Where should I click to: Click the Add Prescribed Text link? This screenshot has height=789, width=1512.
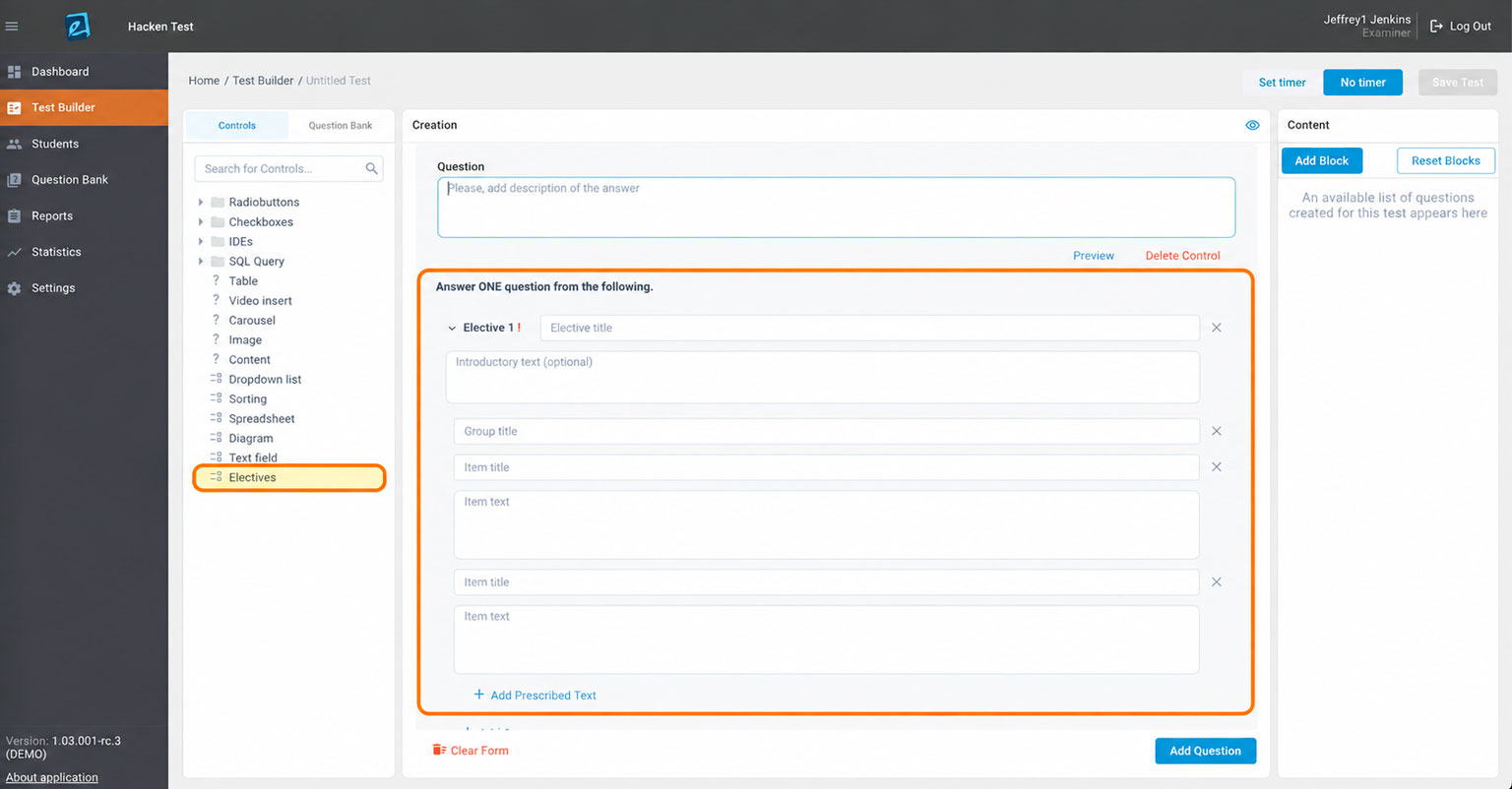(543, 696)
